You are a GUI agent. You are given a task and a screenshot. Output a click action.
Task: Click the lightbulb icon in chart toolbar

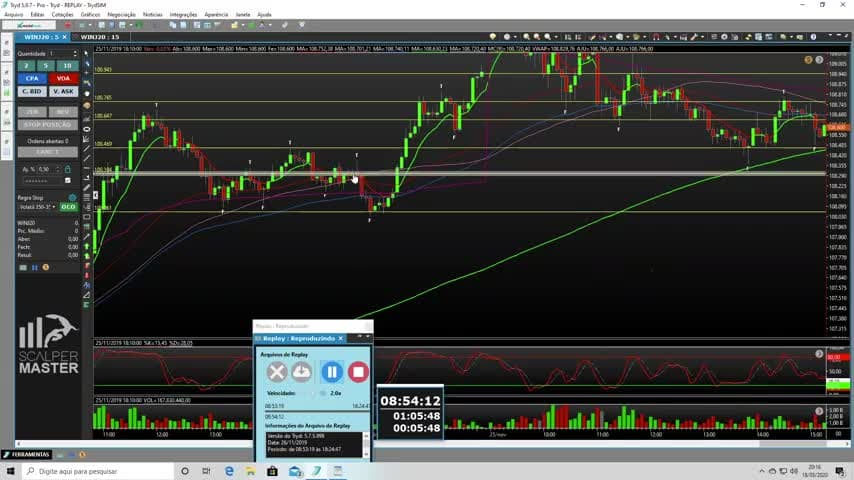(493, 37)
